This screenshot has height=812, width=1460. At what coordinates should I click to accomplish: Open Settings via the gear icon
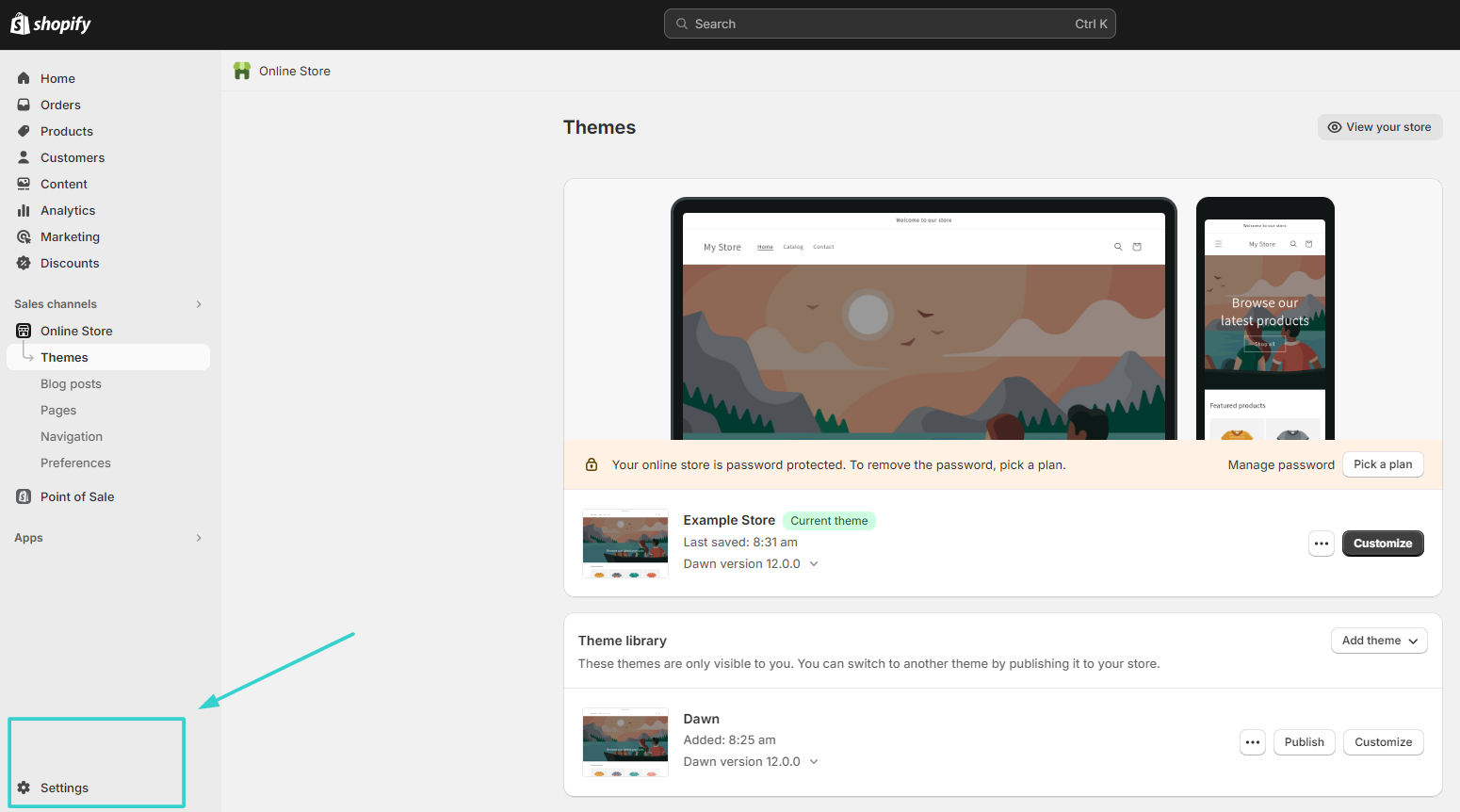(24, 788)
